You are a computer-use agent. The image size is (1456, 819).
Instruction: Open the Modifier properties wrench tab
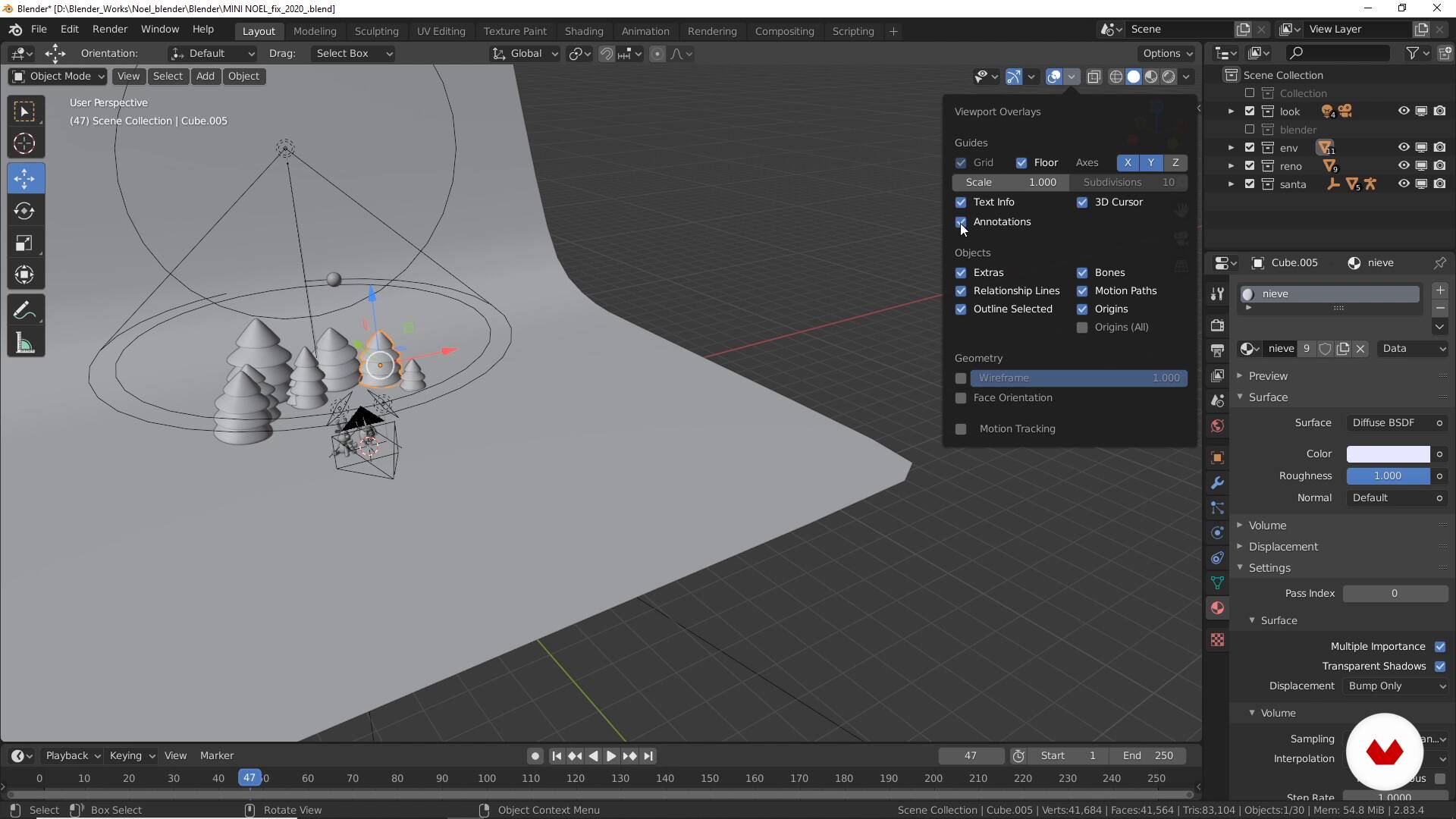click(x=1217, y=482)
